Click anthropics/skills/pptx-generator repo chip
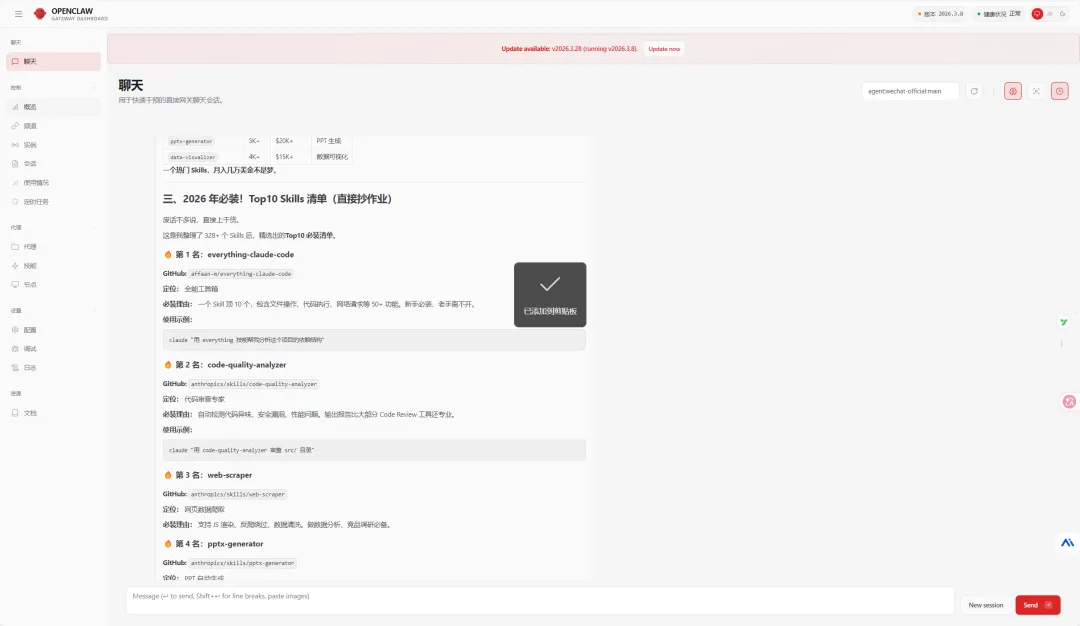This screenshot has height=626, width=1080. click(242, 563)
